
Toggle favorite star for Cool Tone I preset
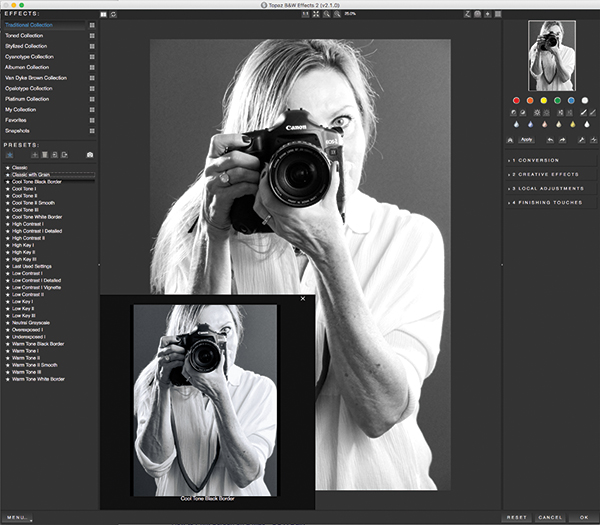[7, 189]
